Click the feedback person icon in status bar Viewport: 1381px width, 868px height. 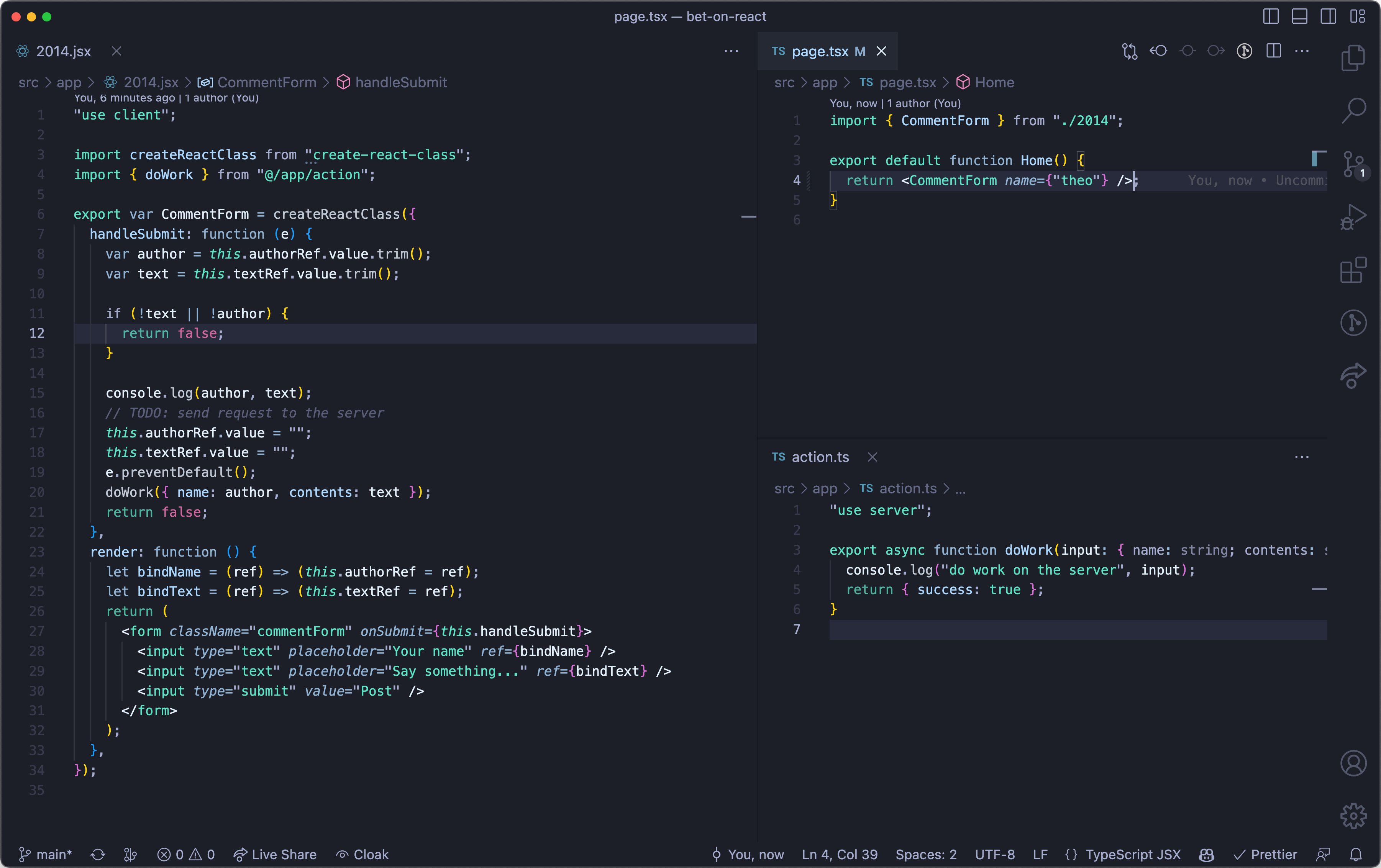pyautogui.click(x=1323, y=854)
